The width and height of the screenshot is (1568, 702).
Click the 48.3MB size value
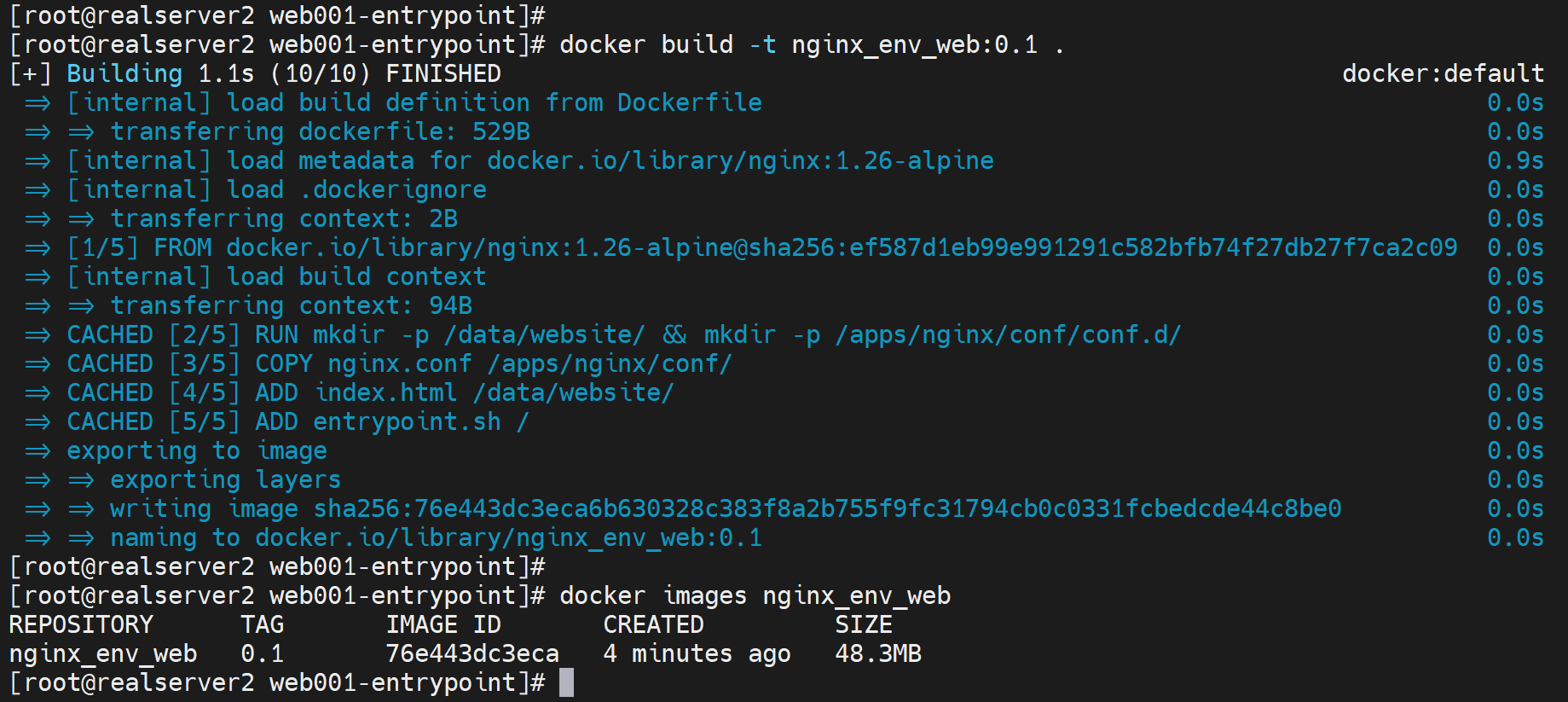(877, 653)
